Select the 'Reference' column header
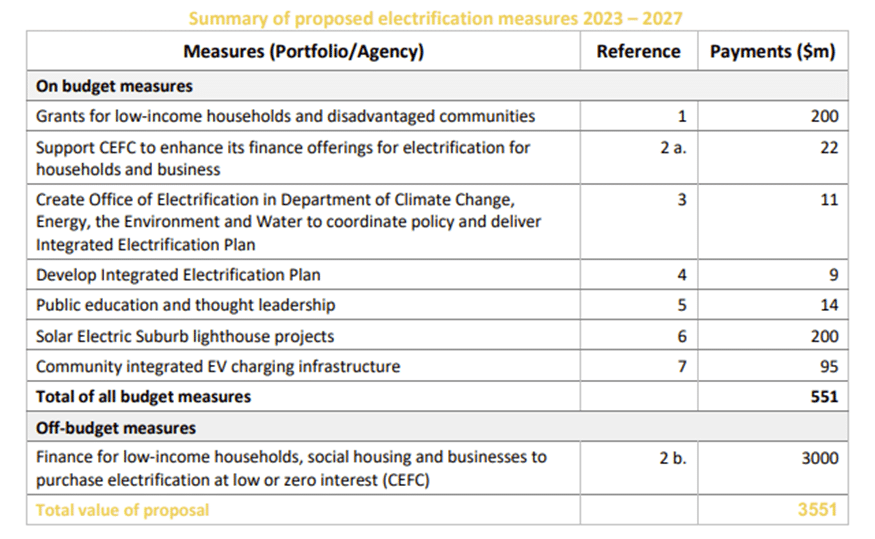Viewport: 875px width, 539px height. click(638, 52)
